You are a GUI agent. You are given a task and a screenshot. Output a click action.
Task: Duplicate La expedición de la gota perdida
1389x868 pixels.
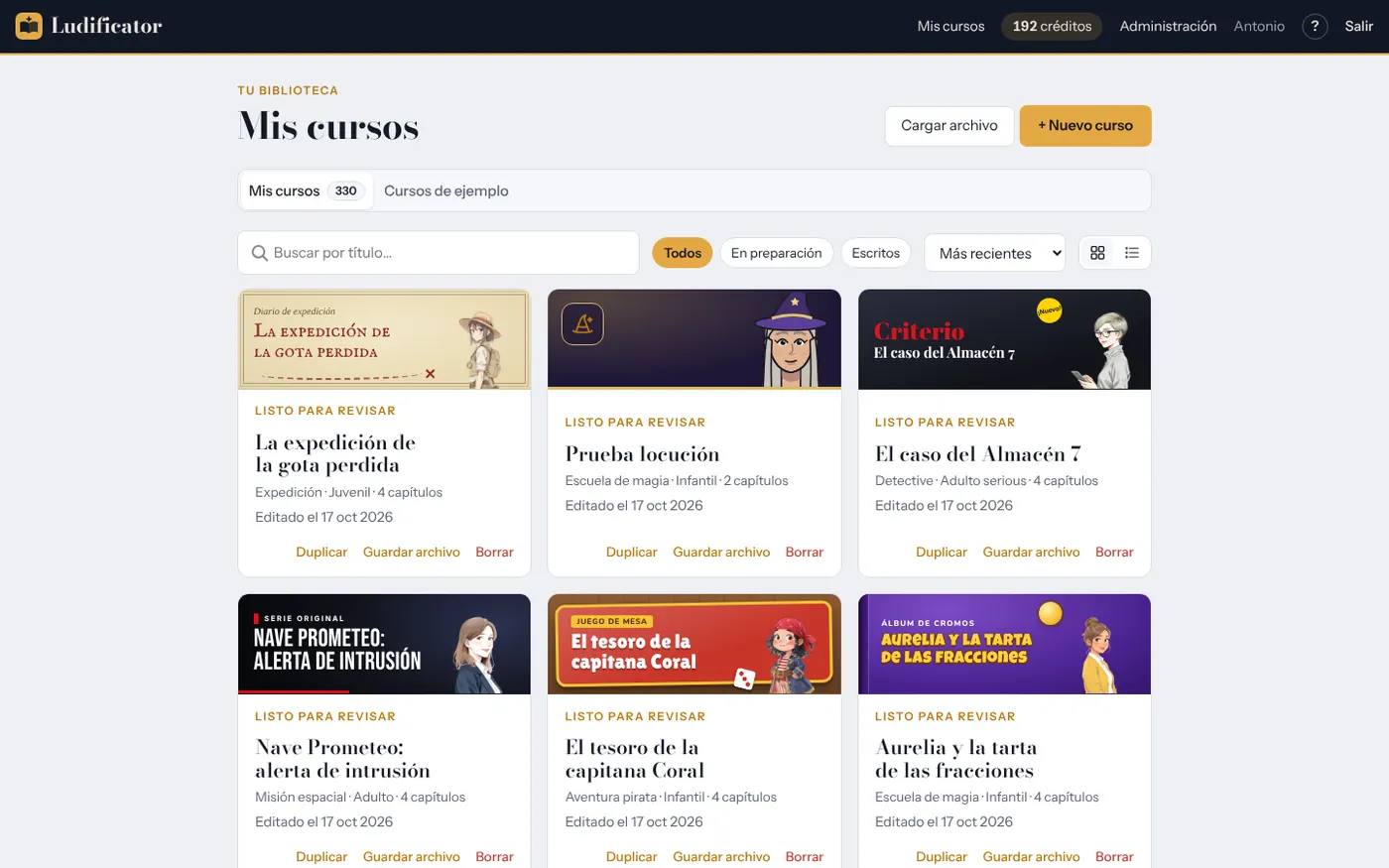tap(321, 552)
